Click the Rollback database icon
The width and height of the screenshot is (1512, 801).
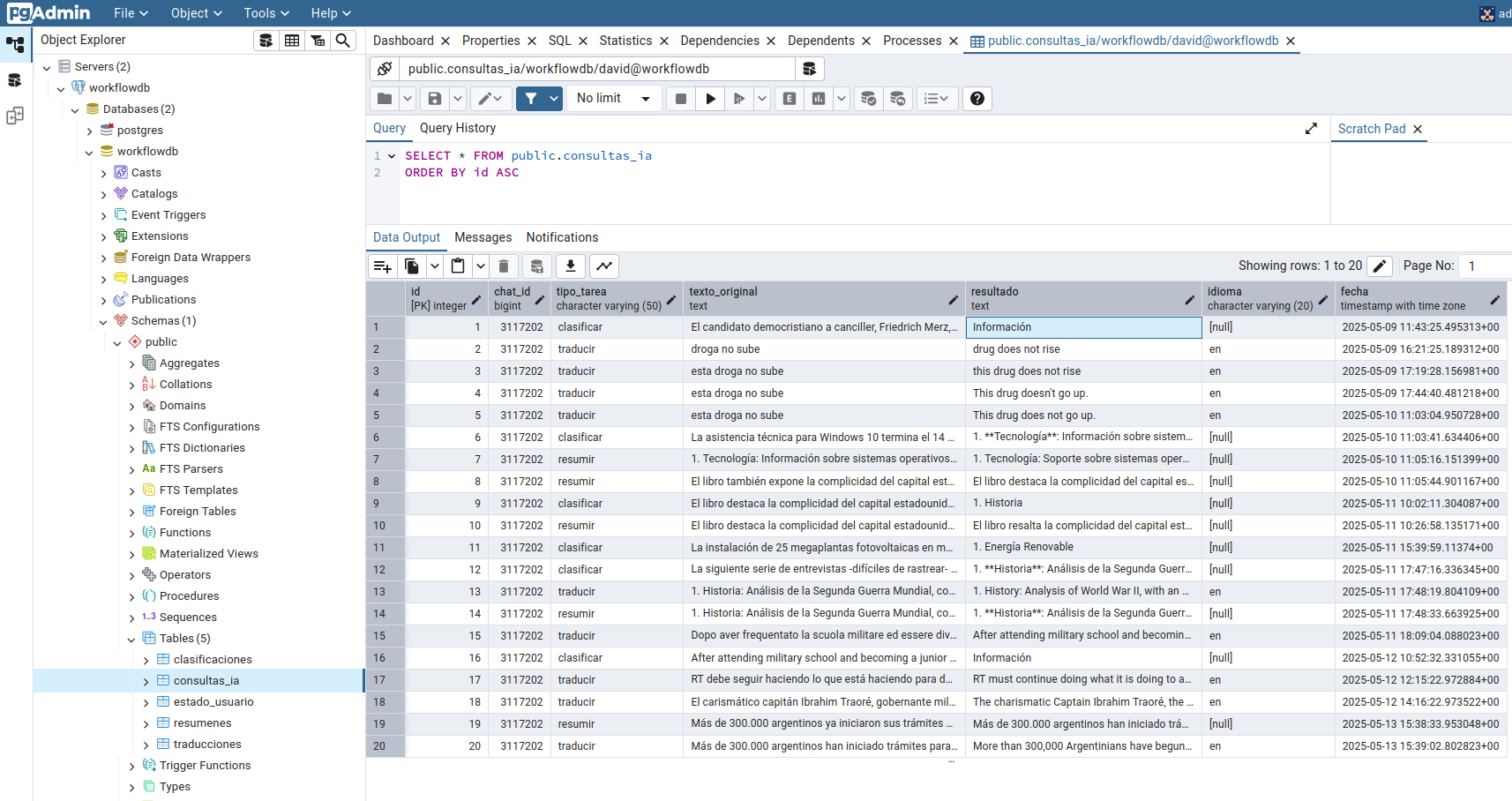click(898, 99)
